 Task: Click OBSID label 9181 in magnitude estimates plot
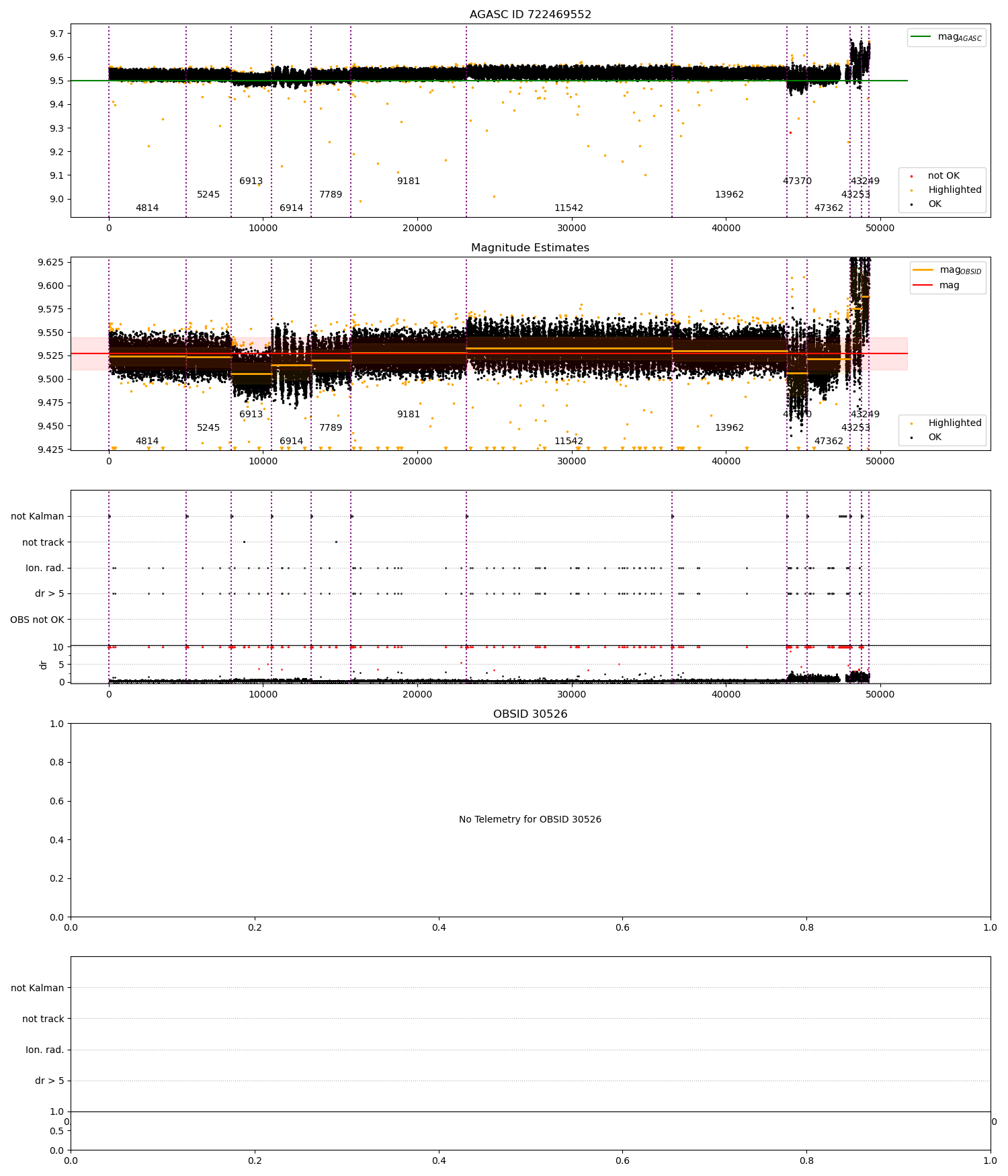pyautogui.click(x=409, y=415)
